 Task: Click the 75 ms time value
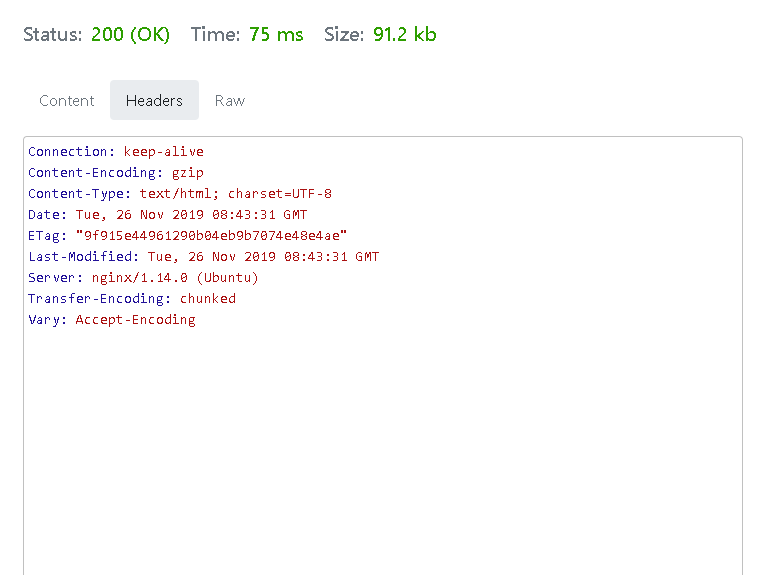[276, 34]
